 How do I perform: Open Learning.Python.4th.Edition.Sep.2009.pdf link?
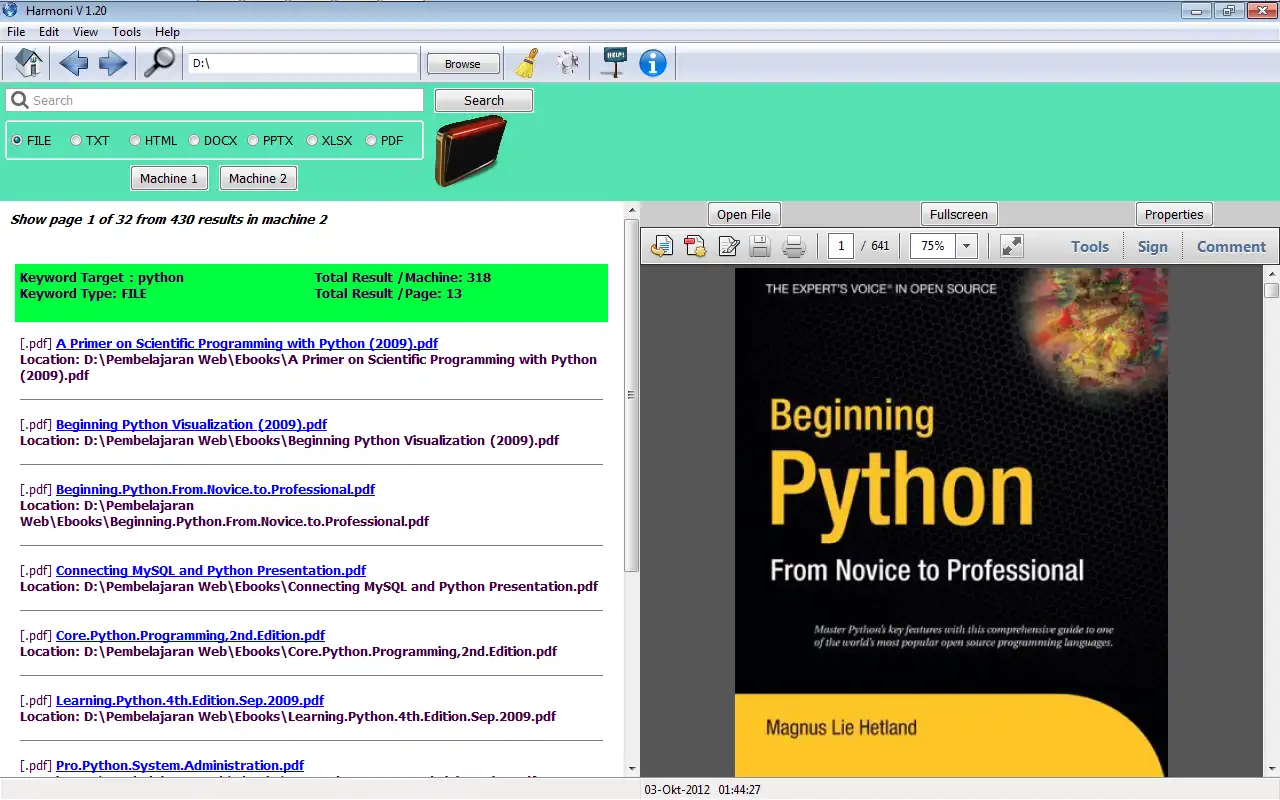click(x=190, y=700)
